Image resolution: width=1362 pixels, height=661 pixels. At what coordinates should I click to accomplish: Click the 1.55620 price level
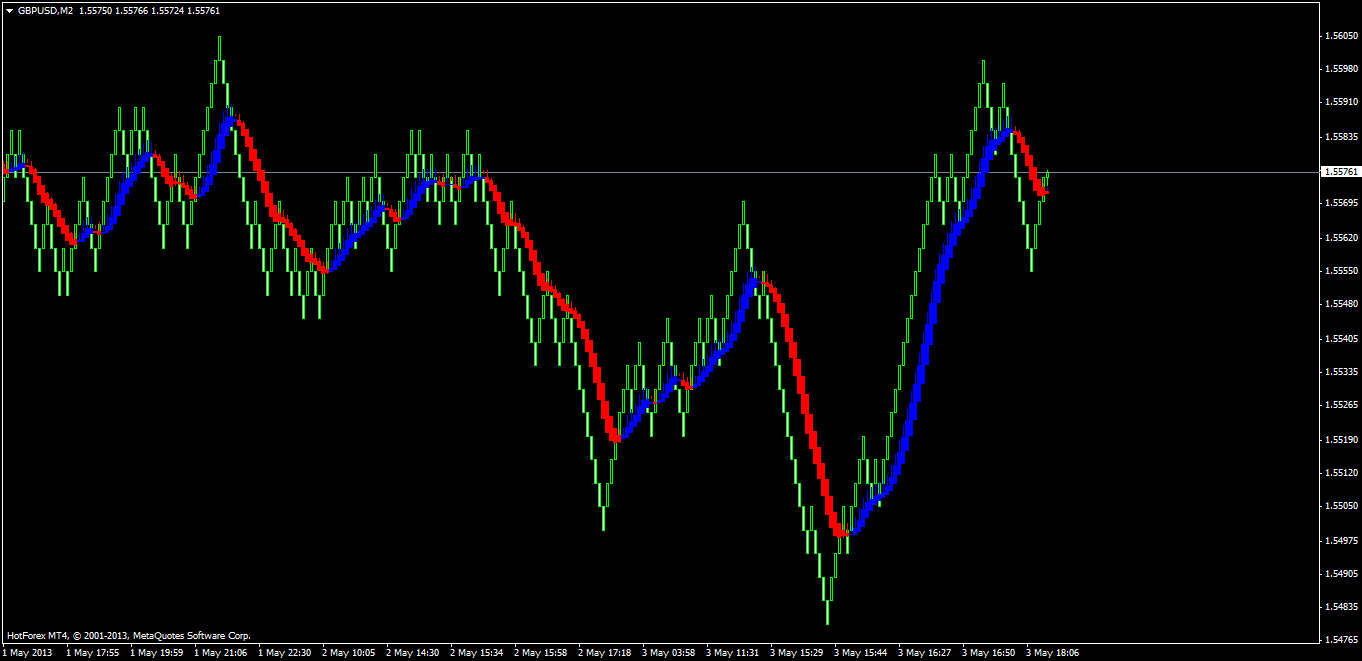tap(1340, 238)
